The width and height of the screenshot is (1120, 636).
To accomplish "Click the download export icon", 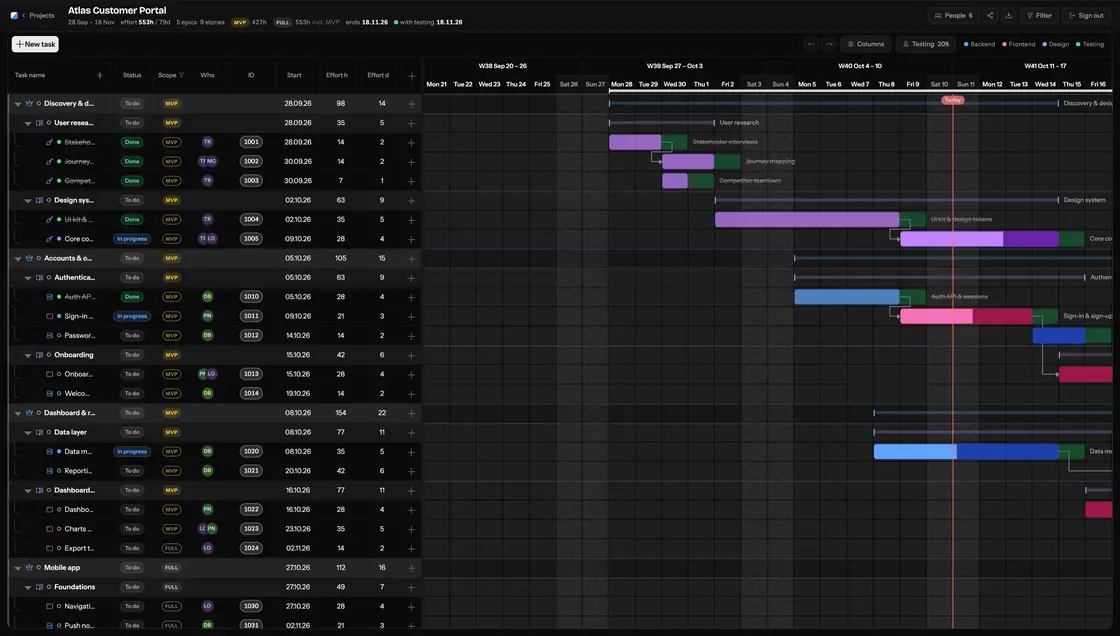I will coord(1009,15).
